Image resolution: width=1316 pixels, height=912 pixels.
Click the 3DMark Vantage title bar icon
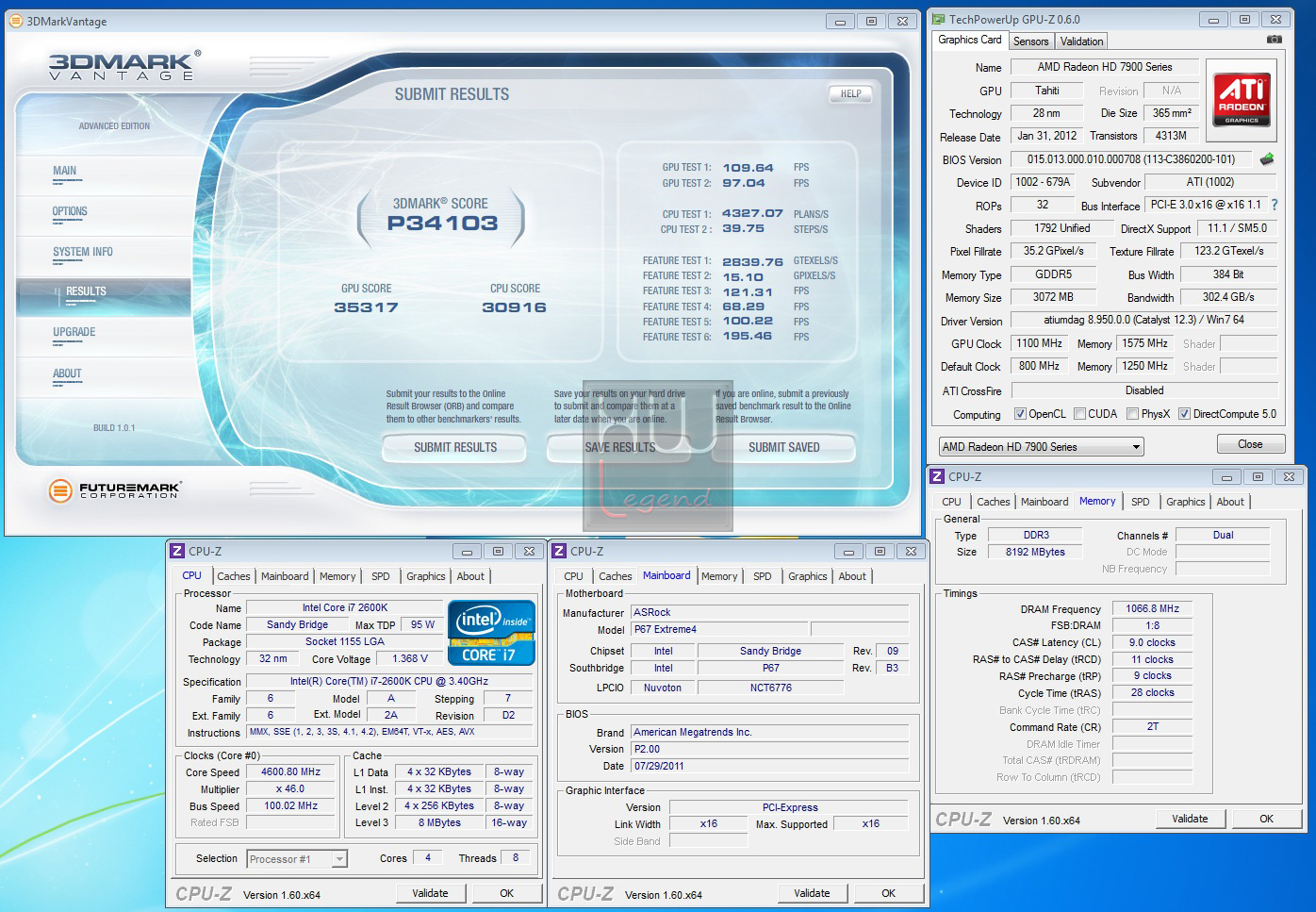point(16,21)
